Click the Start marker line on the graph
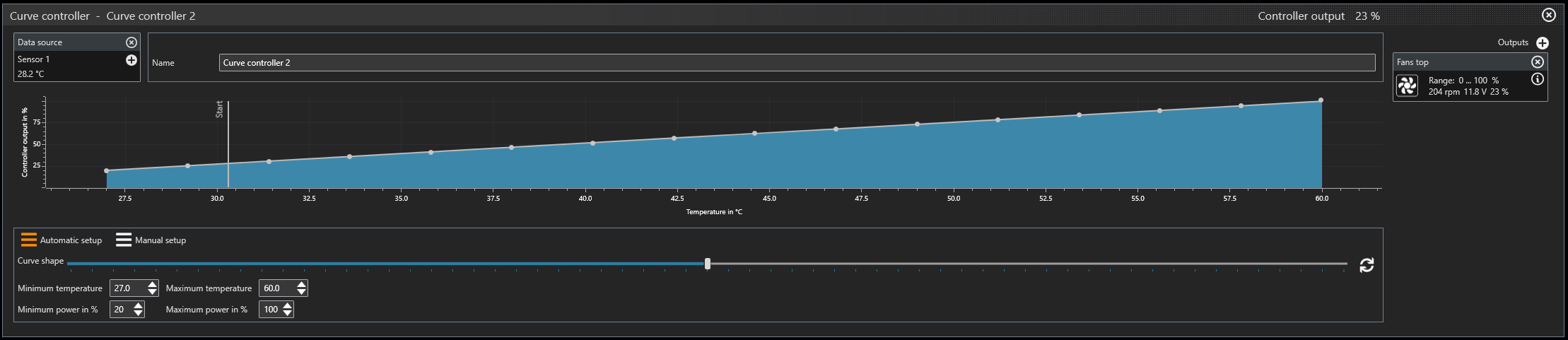Image resolution: width=1568 pixels, height=340 pixels. coord(228,144)
